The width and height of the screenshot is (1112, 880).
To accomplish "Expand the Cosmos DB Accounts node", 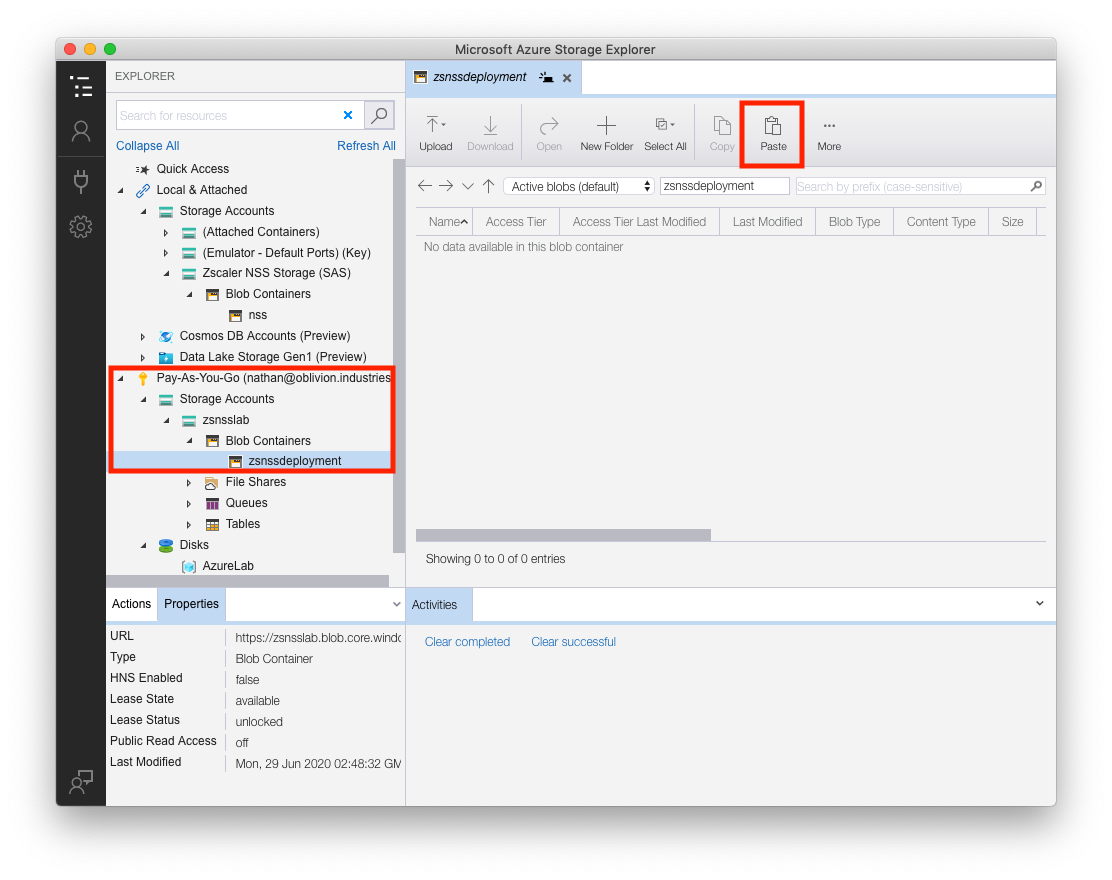I will pos(143,336).
